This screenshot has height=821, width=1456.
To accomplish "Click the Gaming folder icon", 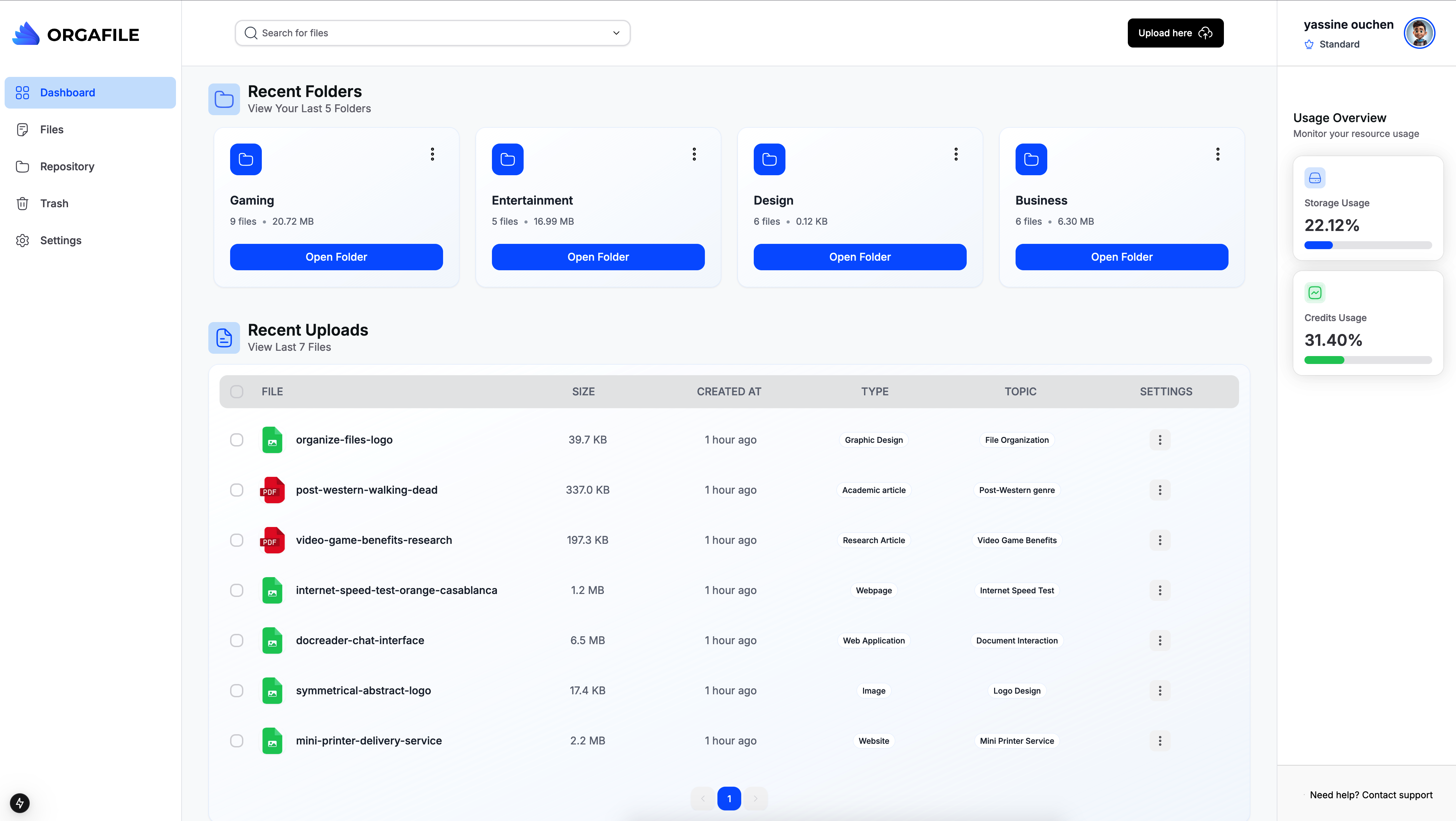I will point(245,159).
